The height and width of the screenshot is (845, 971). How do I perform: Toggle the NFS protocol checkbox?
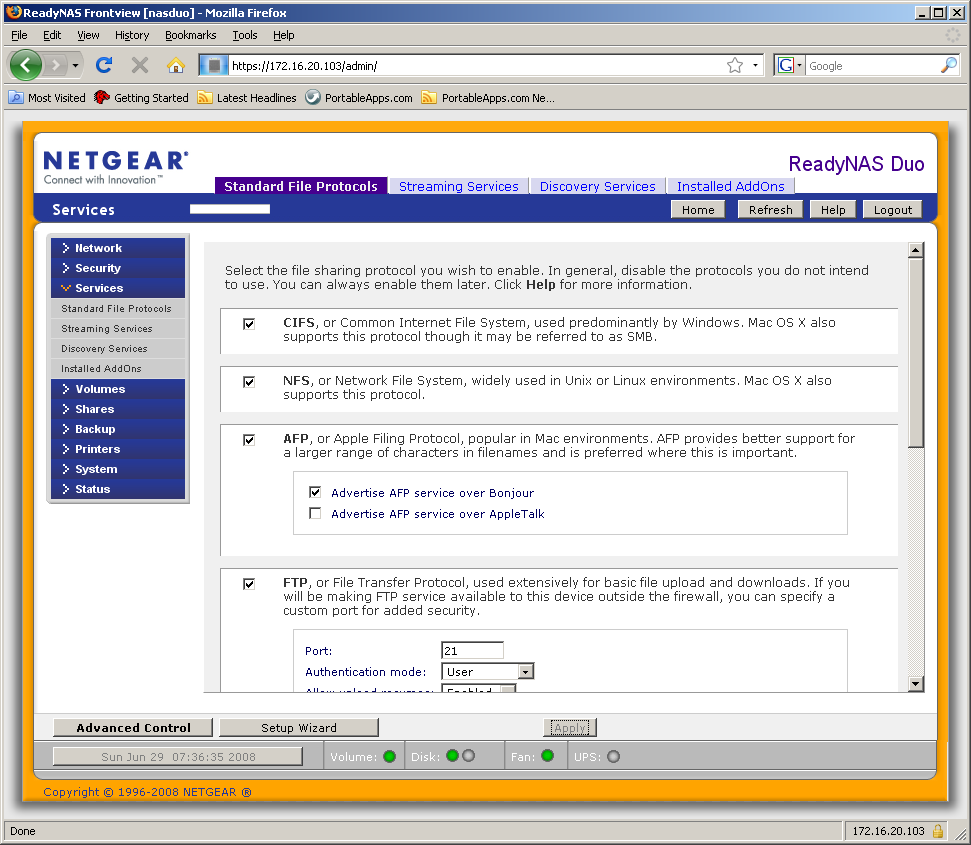(x=249, y=382)
